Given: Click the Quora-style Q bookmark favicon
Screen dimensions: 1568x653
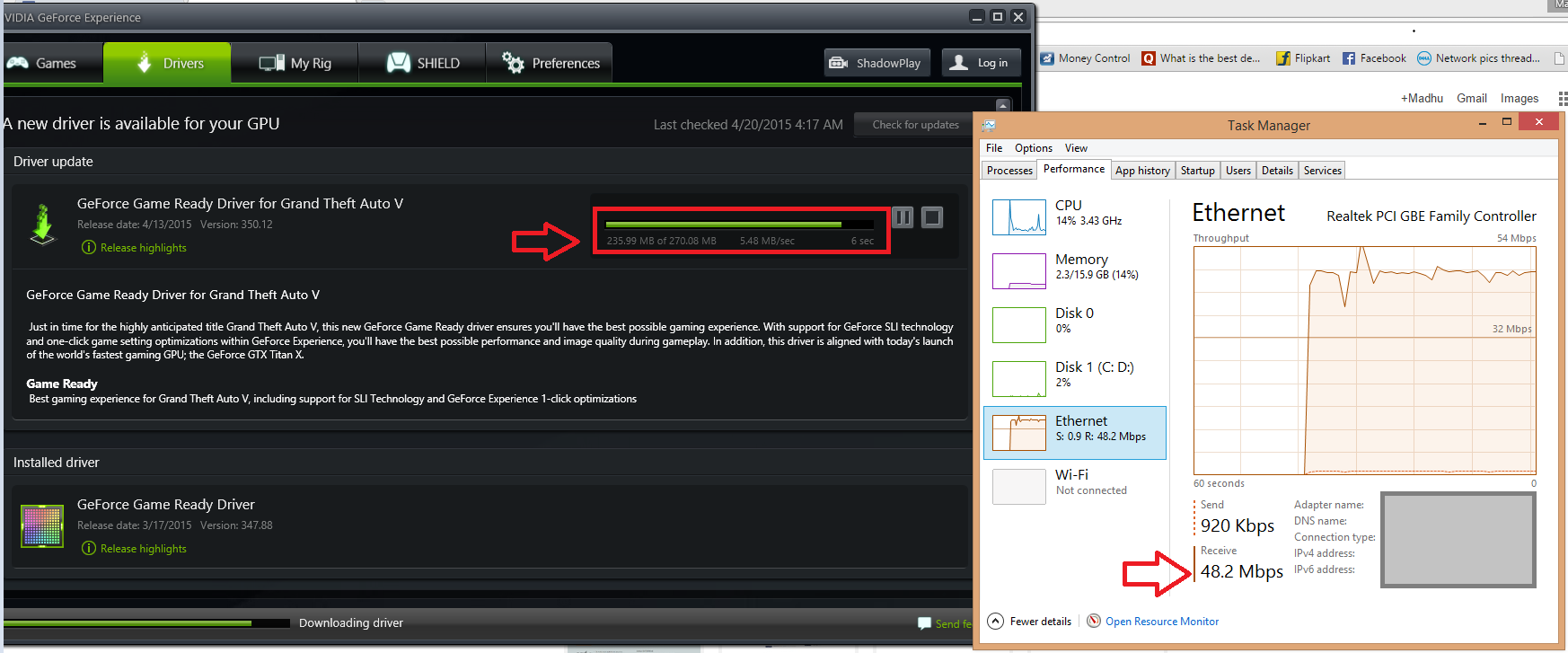Looking at the screenshot, I should [1149, 58].
